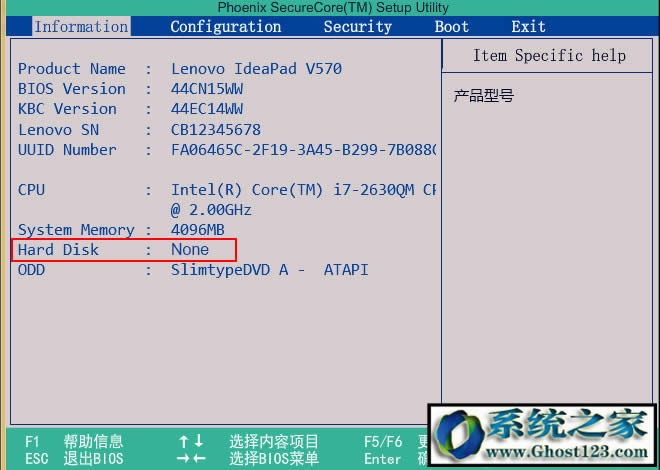The height and width of the screenshot is (470, 660).
Task: Click the CPU label
Action: coord(31,190)
